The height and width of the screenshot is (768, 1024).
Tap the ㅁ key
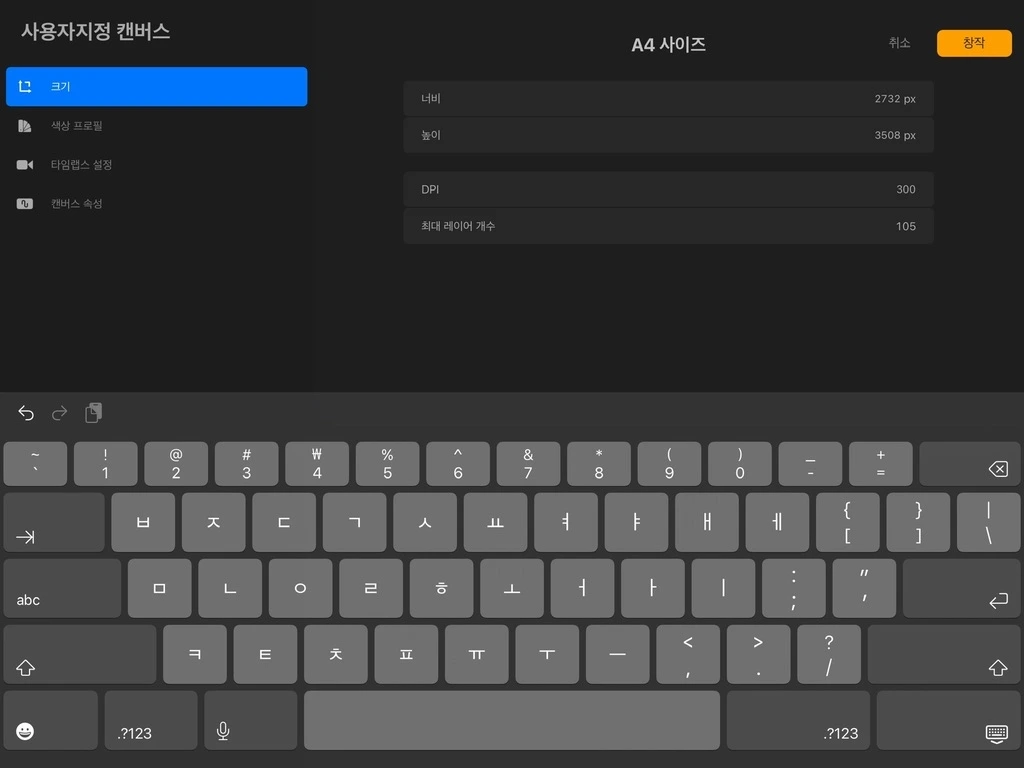pos(160,588)
